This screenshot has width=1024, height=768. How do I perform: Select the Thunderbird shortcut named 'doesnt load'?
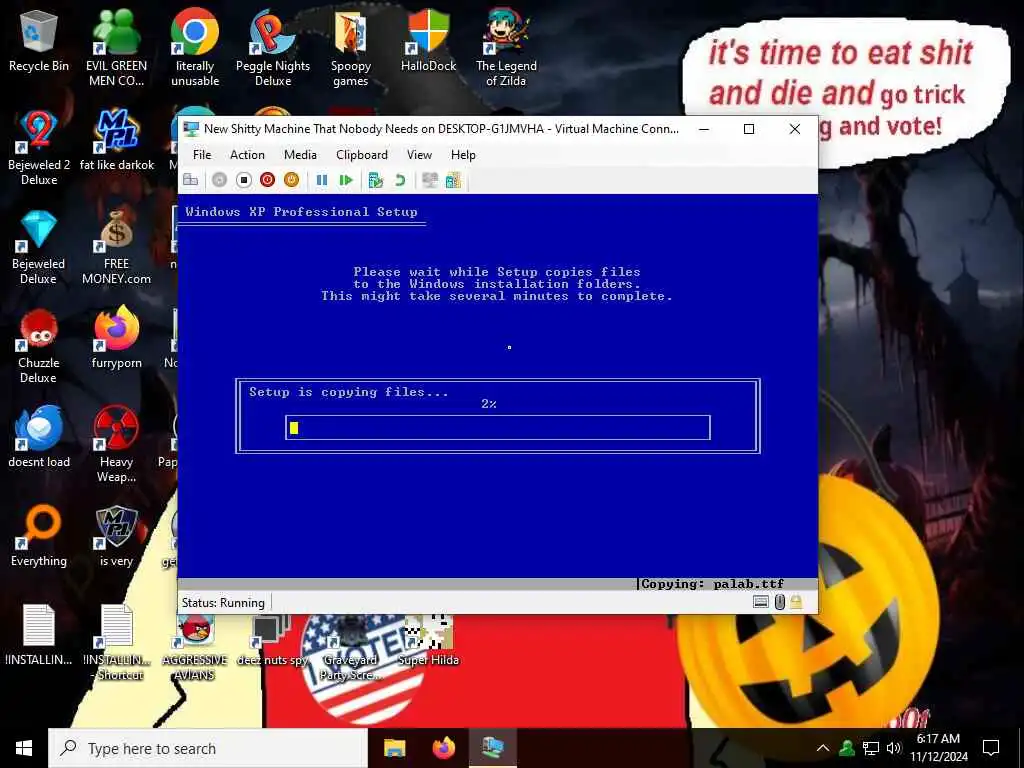39,436
